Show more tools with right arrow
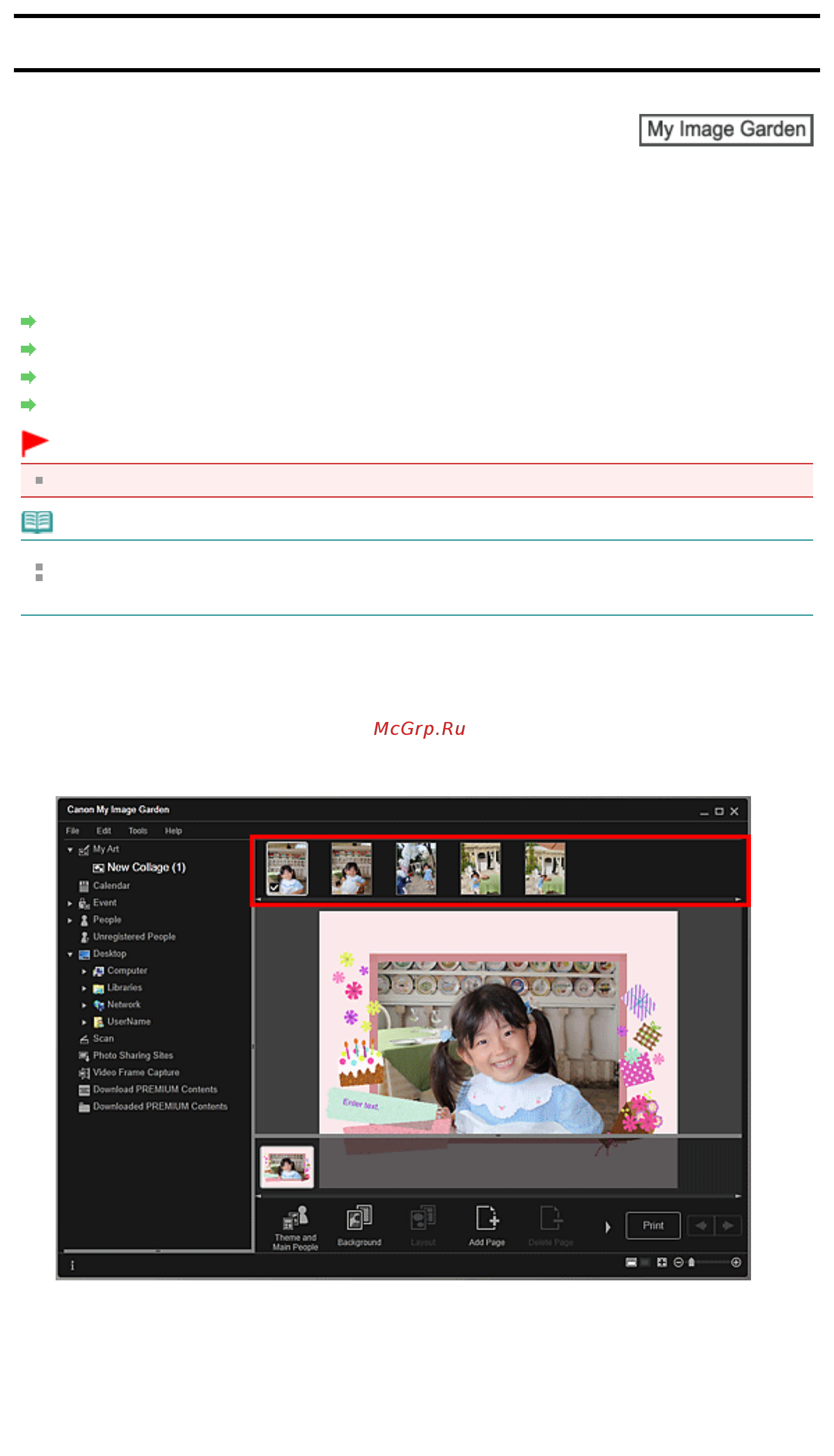This screenshot has height=1456, width=834. point(608,1227)
